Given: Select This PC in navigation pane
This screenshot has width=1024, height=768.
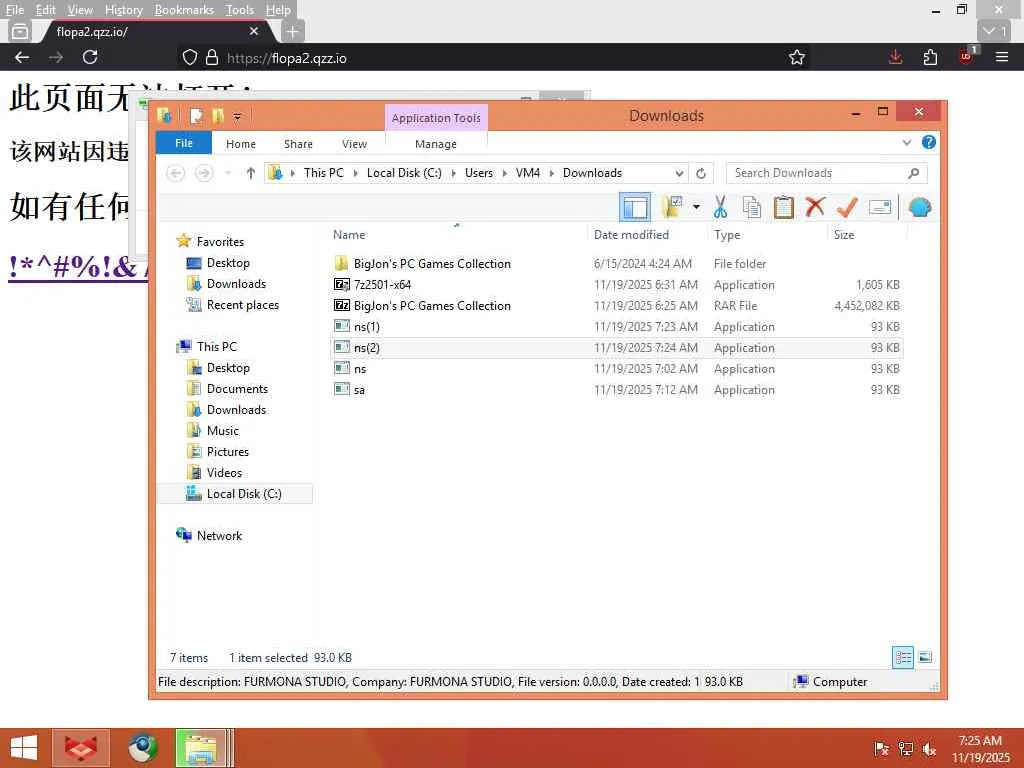Looking at the screenshot, I should [x=217, y=347].
